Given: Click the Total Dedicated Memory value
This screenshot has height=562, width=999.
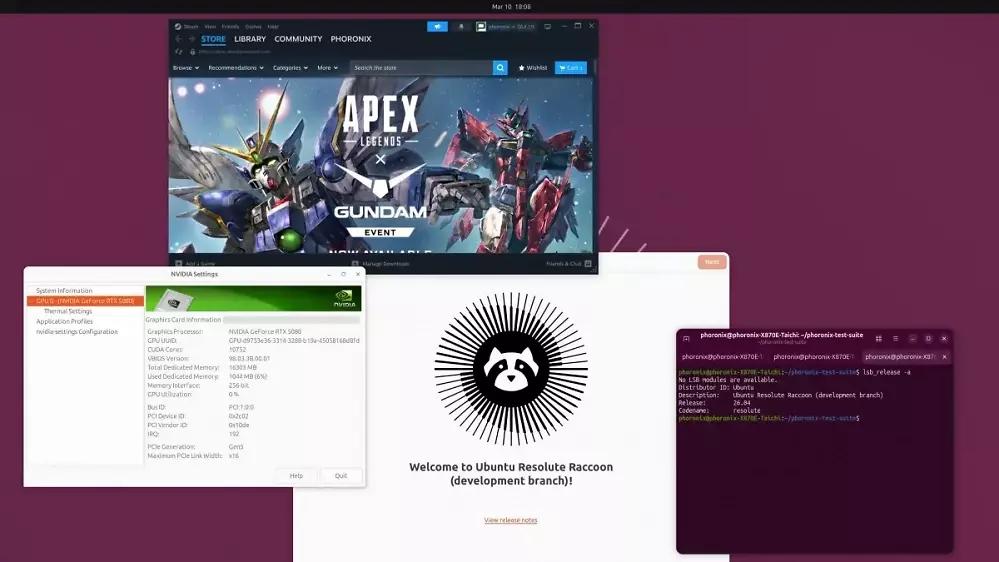Looking at the screenshot, I should click(243, 367).
